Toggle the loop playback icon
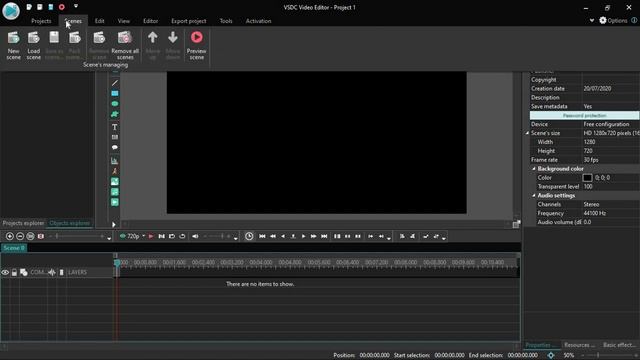This screenshot has width=640, height=360. click(182, 236)
